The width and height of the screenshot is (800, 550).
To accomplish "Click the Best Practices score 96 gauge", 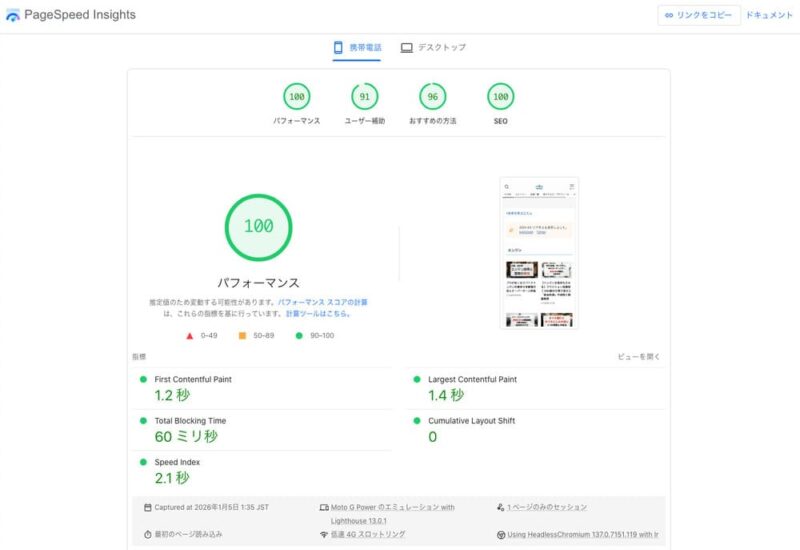I will click(432, 97).
